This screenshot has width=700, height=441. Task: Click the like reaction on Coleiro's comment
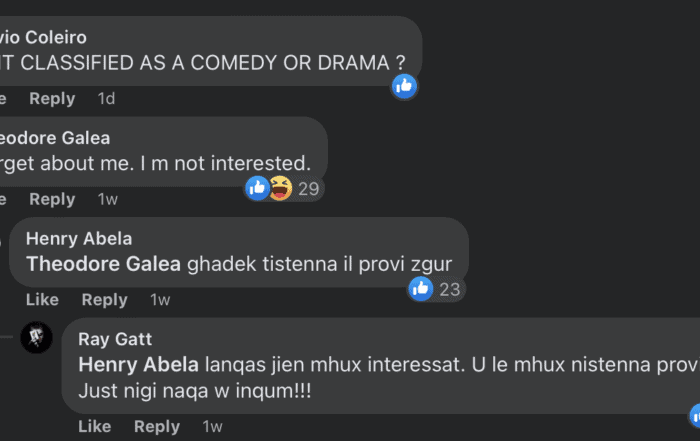click(x=404, y=86)
